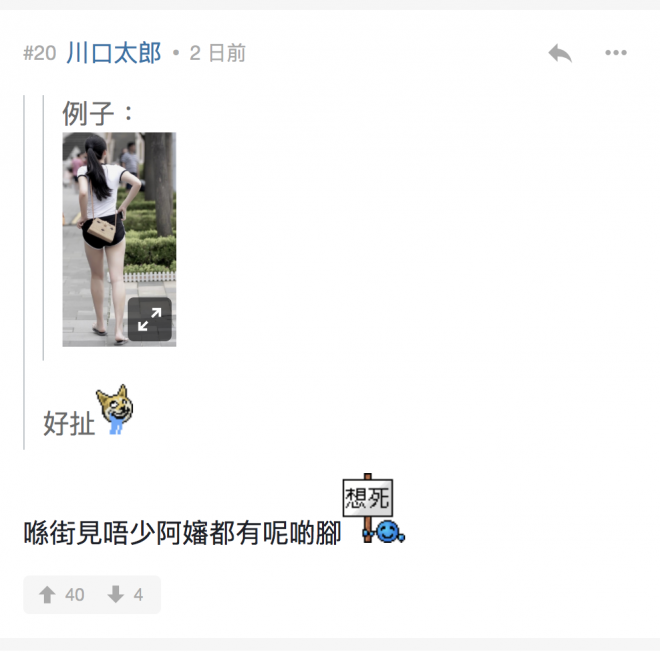The width and height of the screenshot is (660, 652).
Task: Click the upvote count 40
Action: [x=75, y=595]
